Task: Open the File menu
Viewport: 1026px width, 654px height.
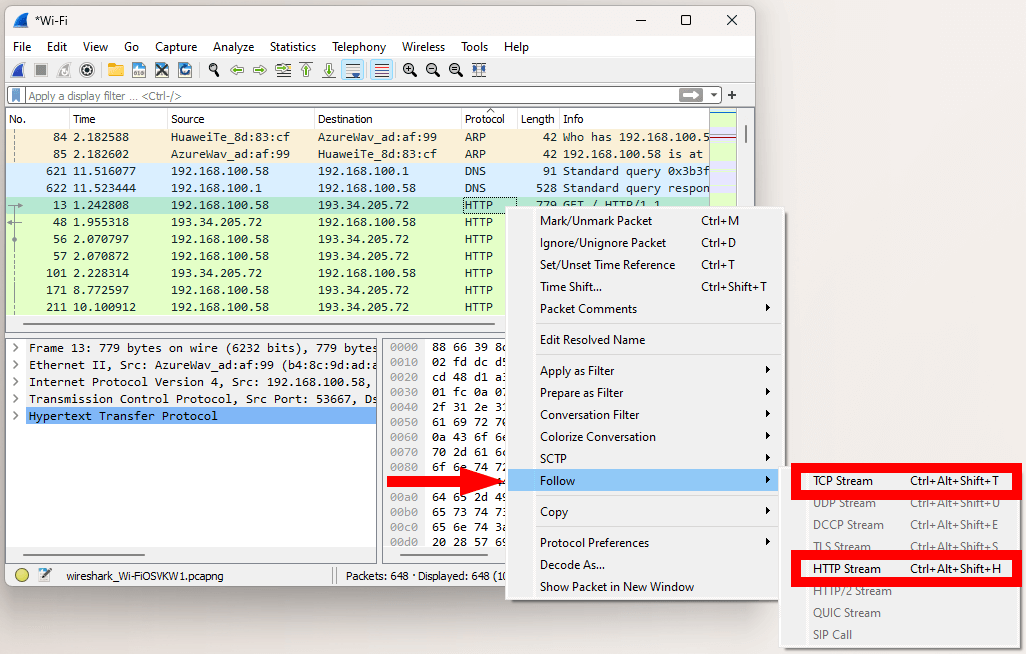Action: tap(22, 47)
